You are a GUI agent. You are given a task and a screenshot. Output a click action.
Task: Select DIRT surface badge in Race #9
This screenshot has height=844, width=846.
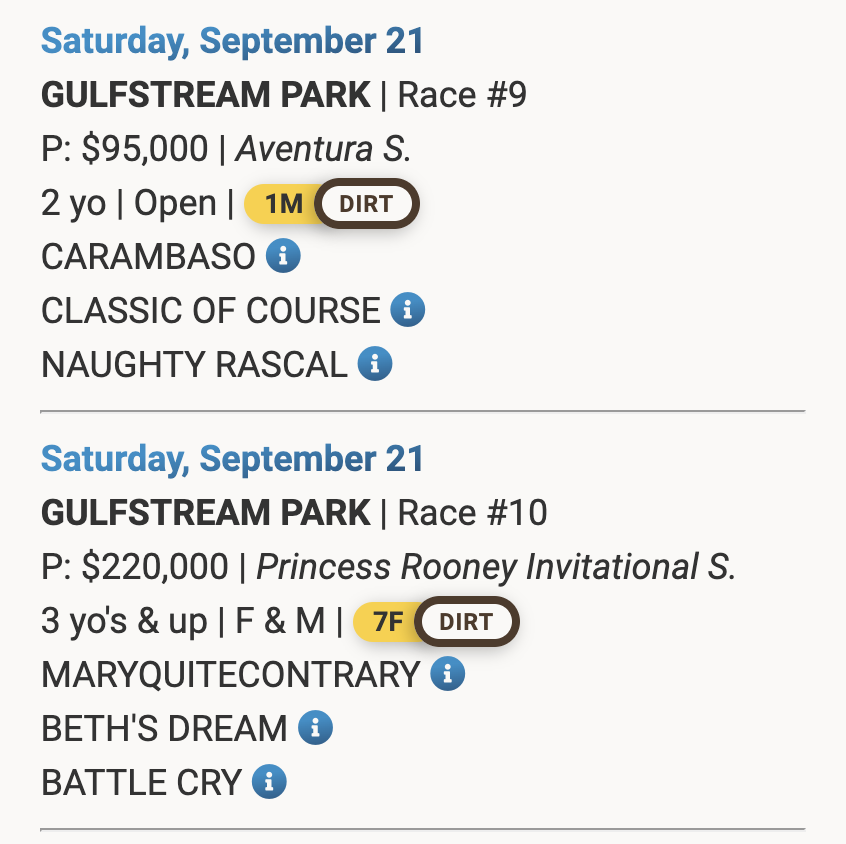pyautogui.click(x=366, y=204)
